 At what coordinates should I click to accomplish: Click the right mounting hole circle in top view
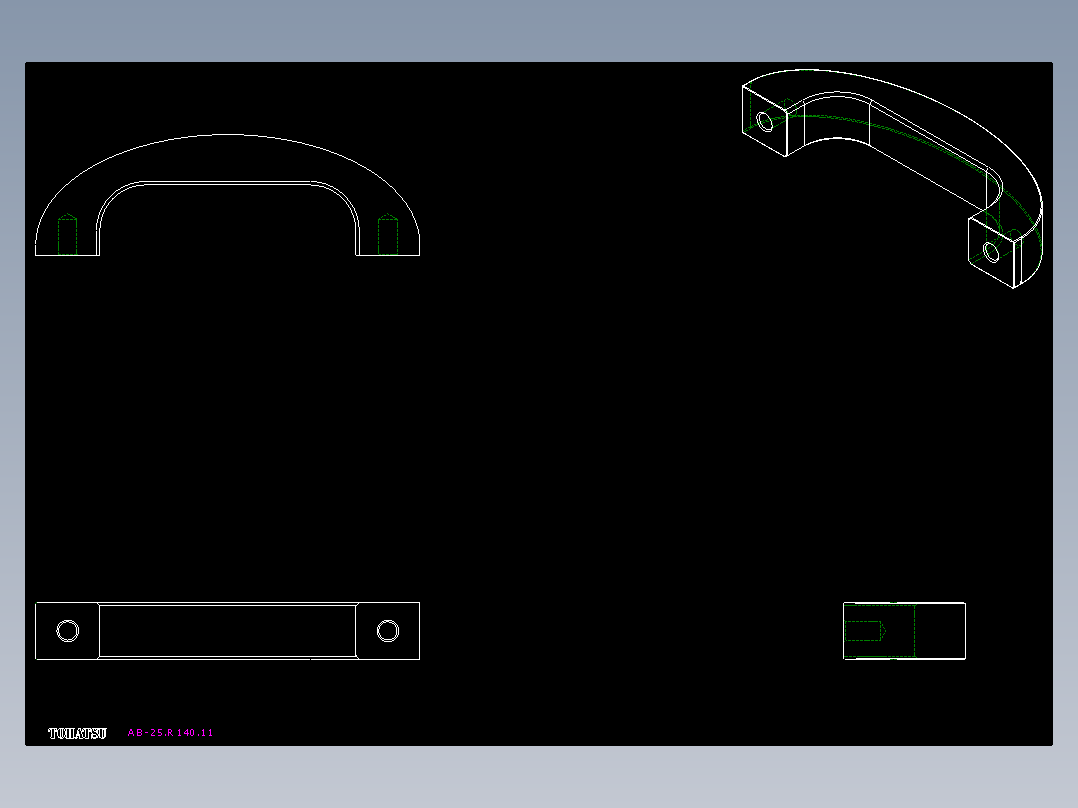388,631
